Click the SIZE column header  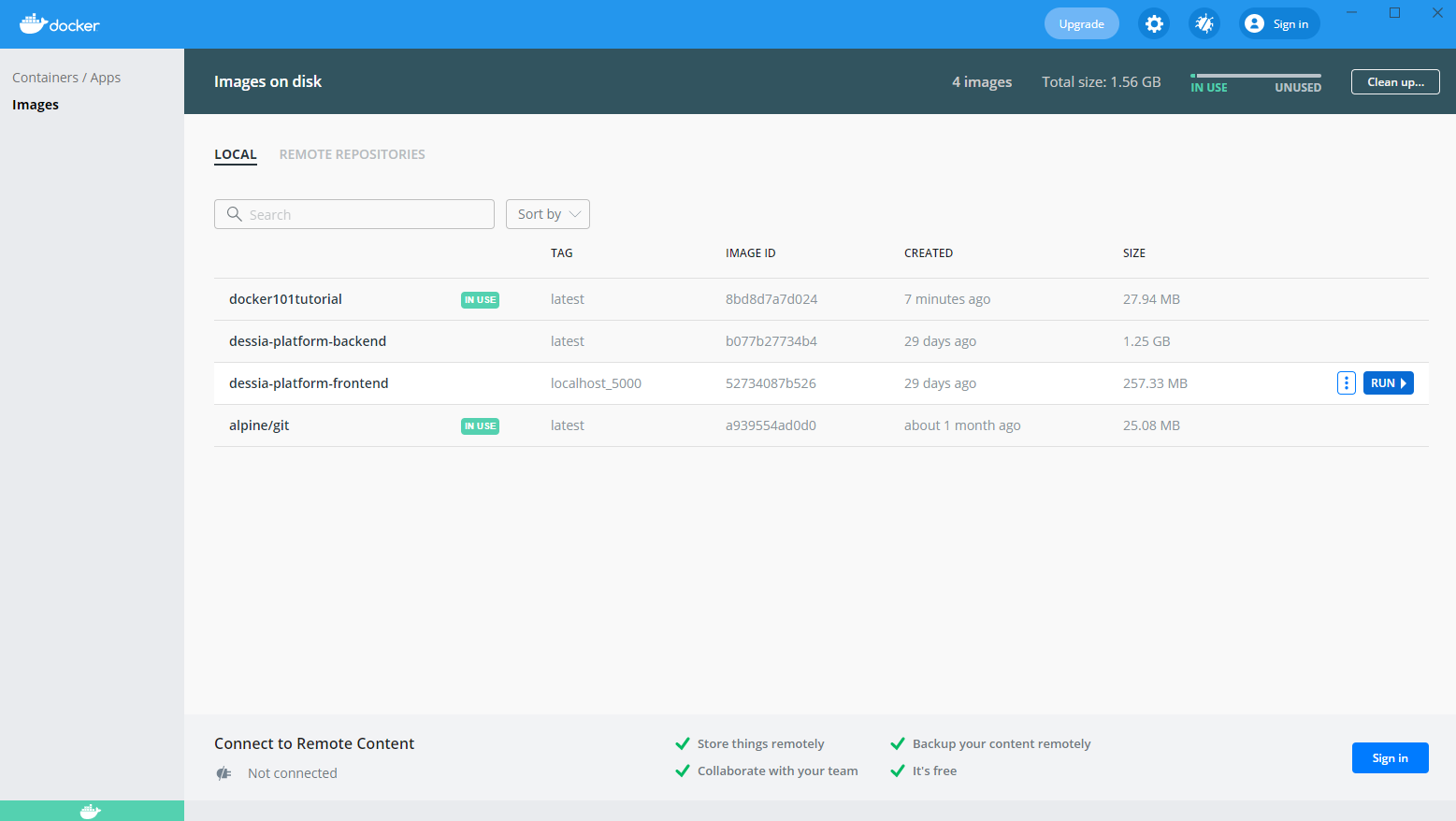[1134, 253]
